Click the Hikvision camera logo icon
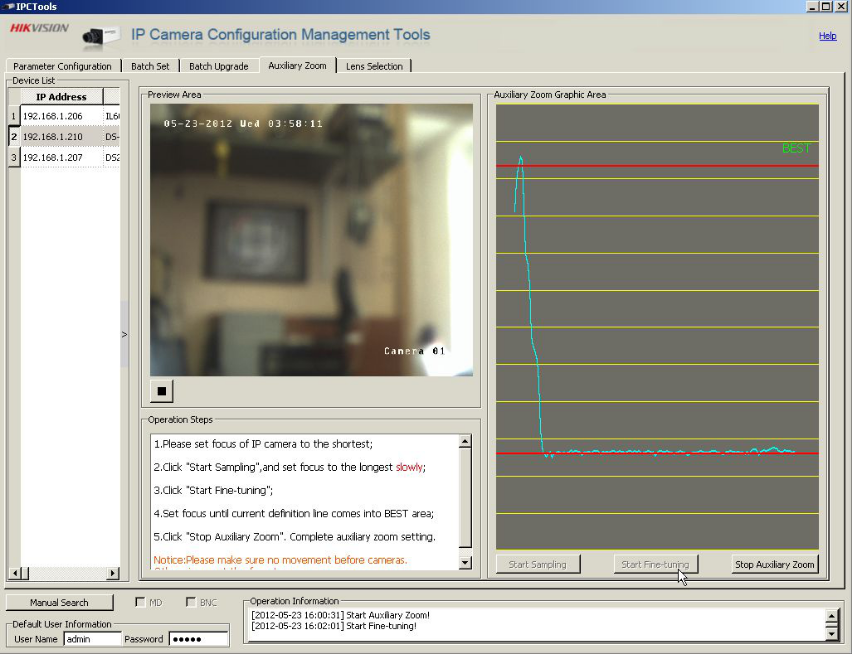852x655 pixels. point(101,36)
